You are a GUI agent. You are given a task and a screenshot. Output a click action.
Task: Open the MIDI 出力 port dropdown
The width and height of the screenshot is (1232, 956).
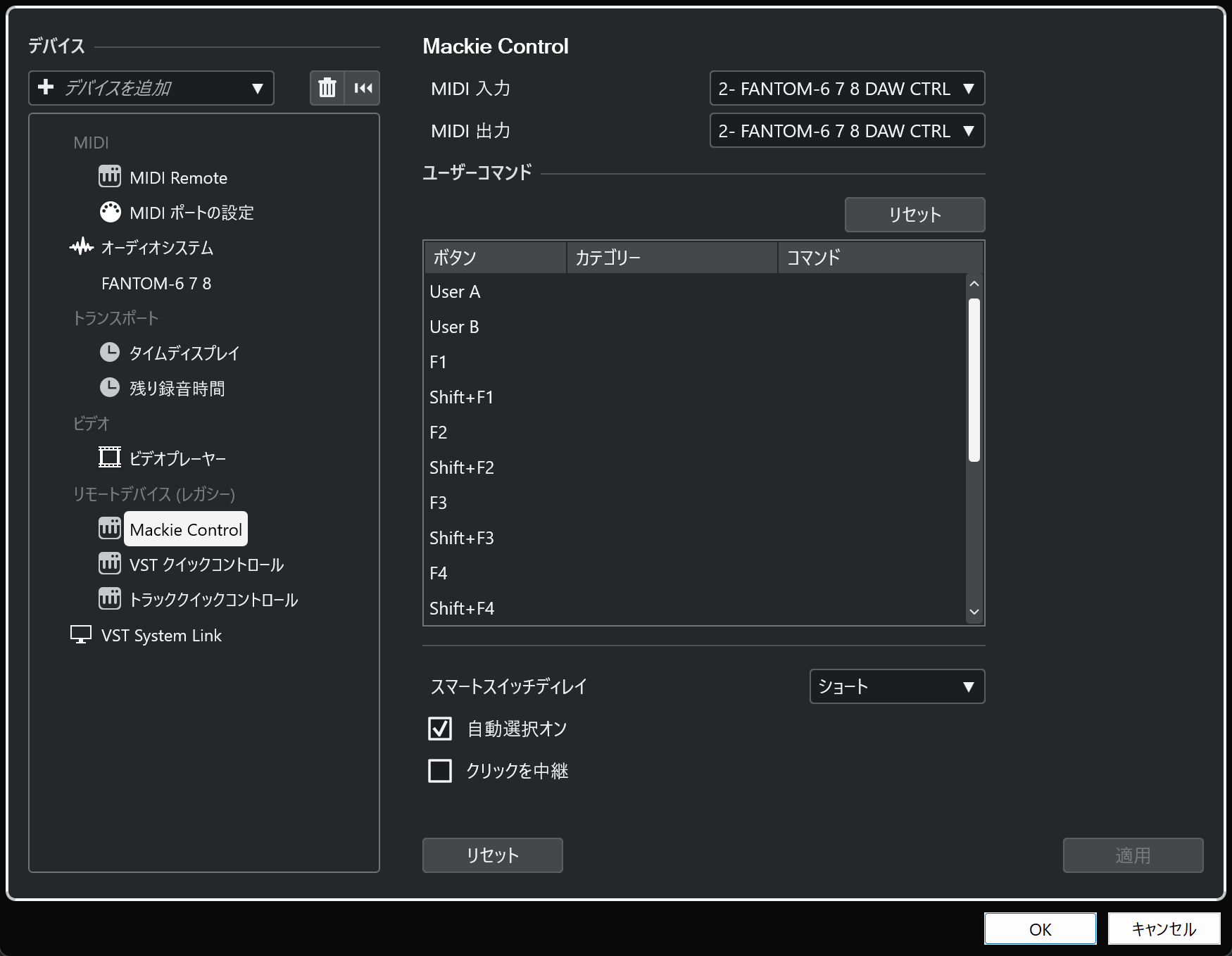click(x=846, y=131)
